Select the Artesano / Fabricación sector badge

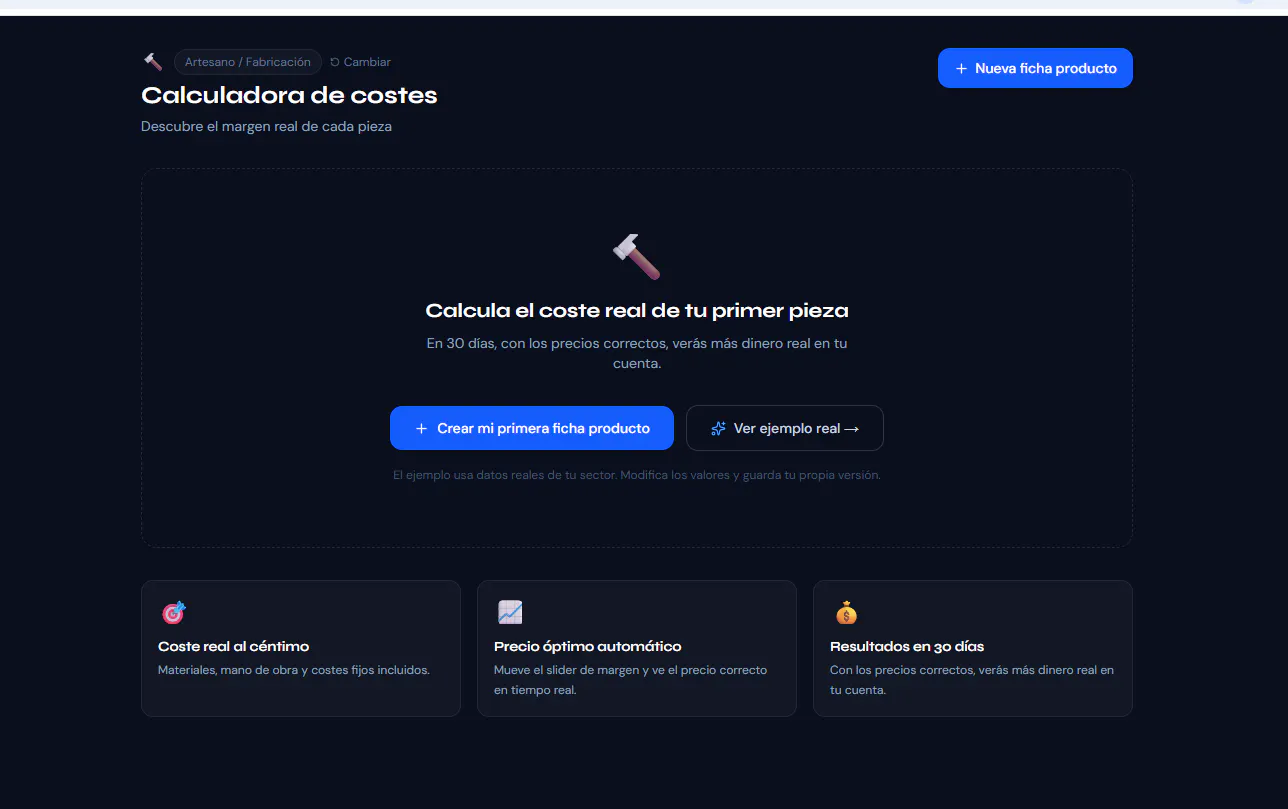point(248,62)
